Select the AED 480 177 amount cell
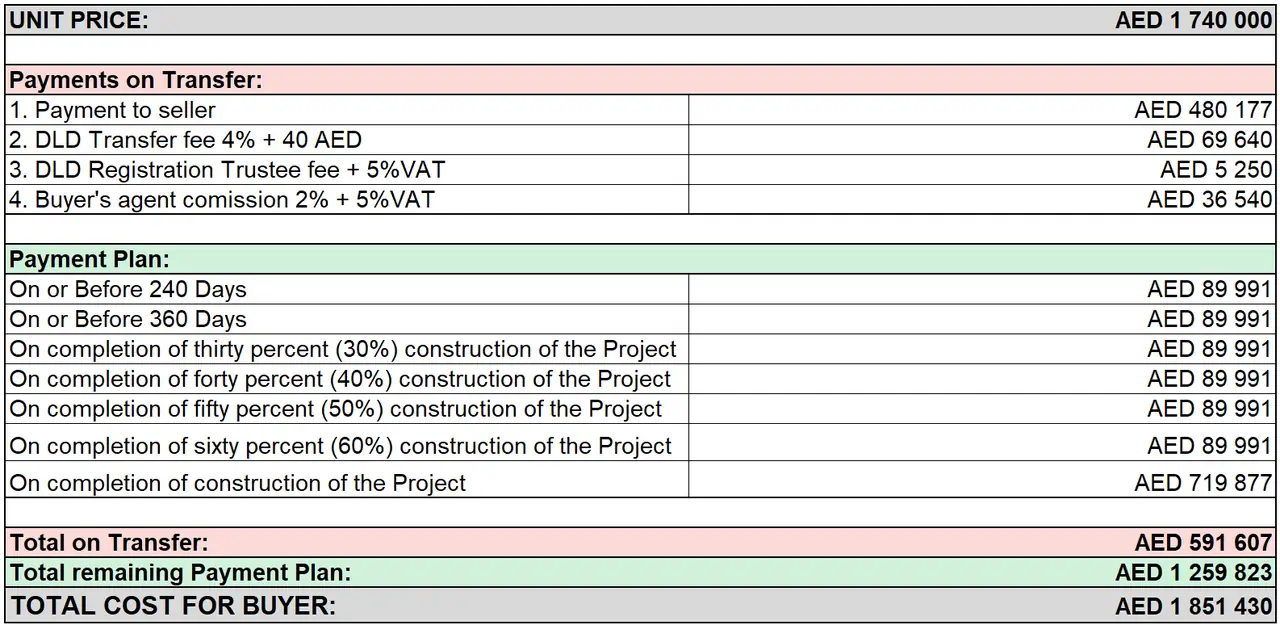 982,110
